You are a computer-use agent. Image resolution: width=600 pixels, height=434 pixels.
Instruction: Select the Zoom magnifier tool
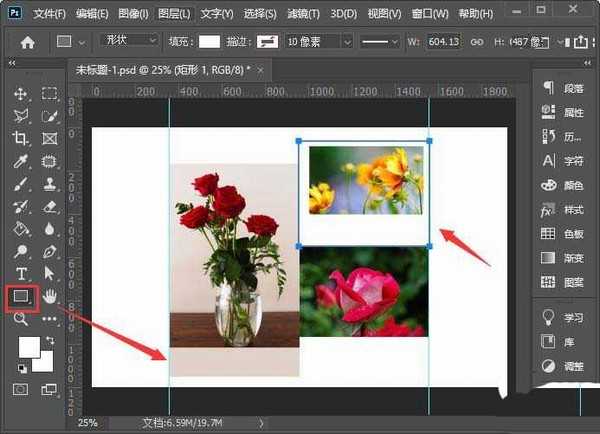pos(21,318)
